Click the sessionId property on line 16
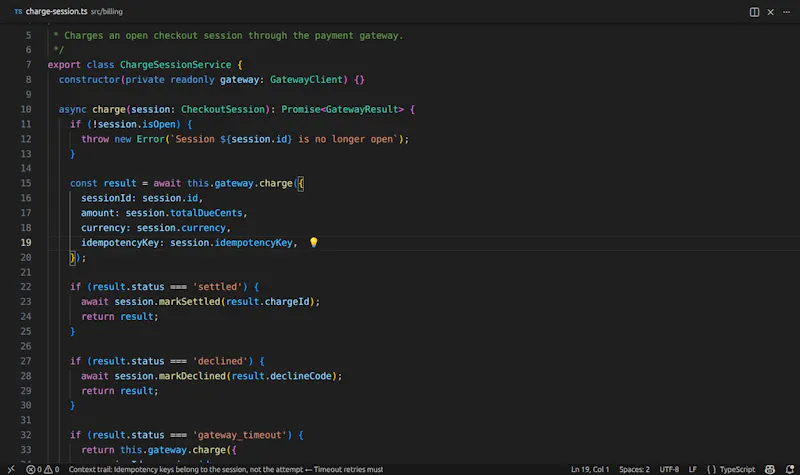800x475 pixels. click(106, 198)
